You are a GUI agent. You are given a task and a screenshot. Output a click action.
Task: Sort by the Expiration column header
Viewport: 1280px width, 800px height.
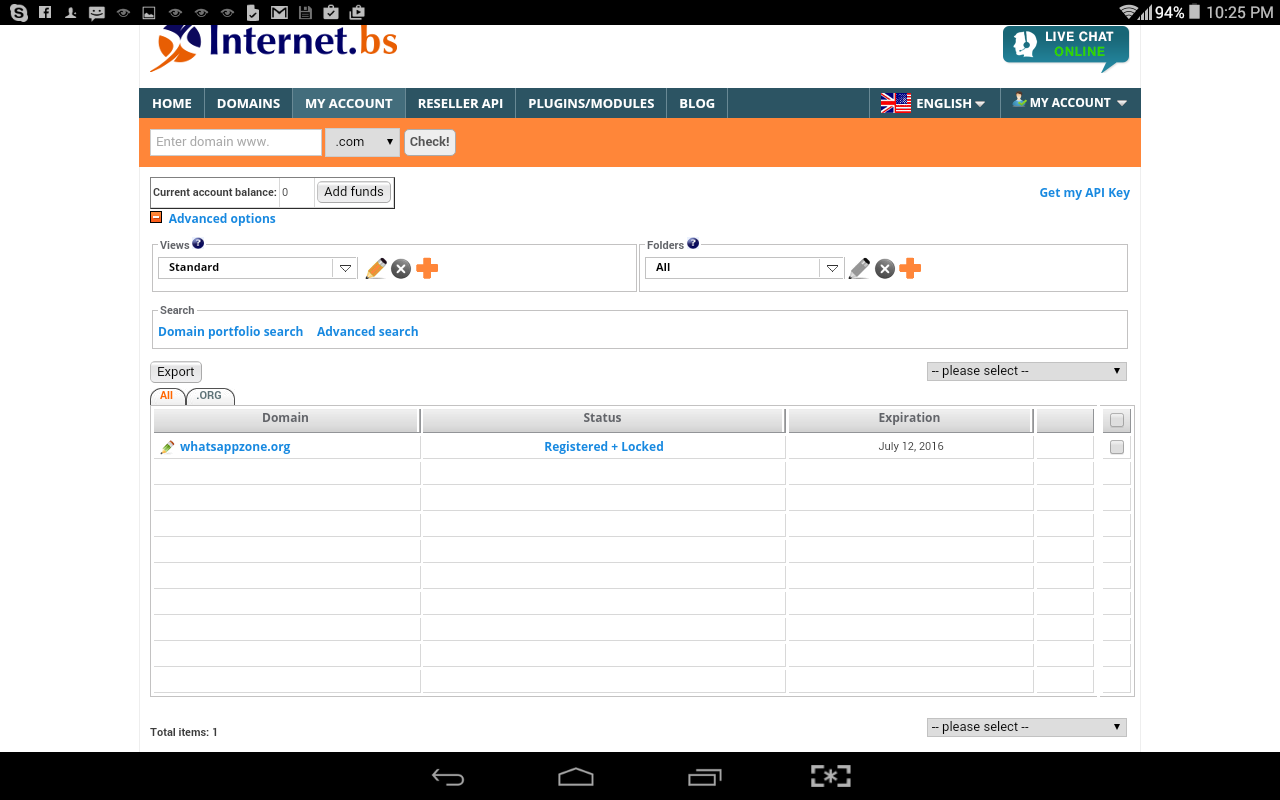pyautogui.click(x=910, y=419)
